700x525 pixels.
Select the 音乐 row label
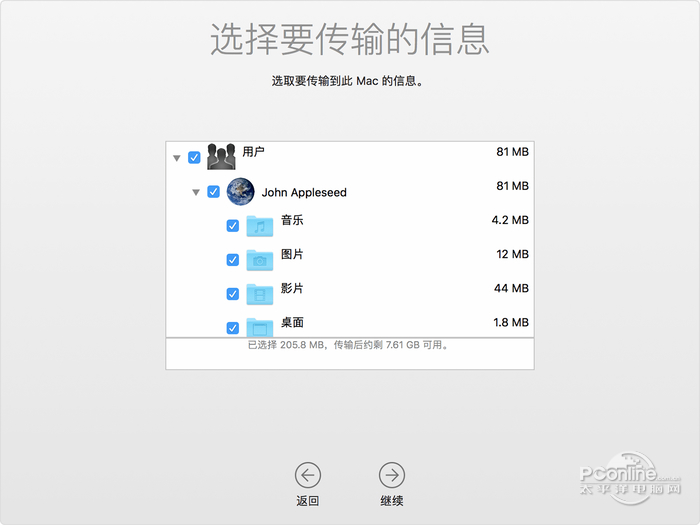292,220
